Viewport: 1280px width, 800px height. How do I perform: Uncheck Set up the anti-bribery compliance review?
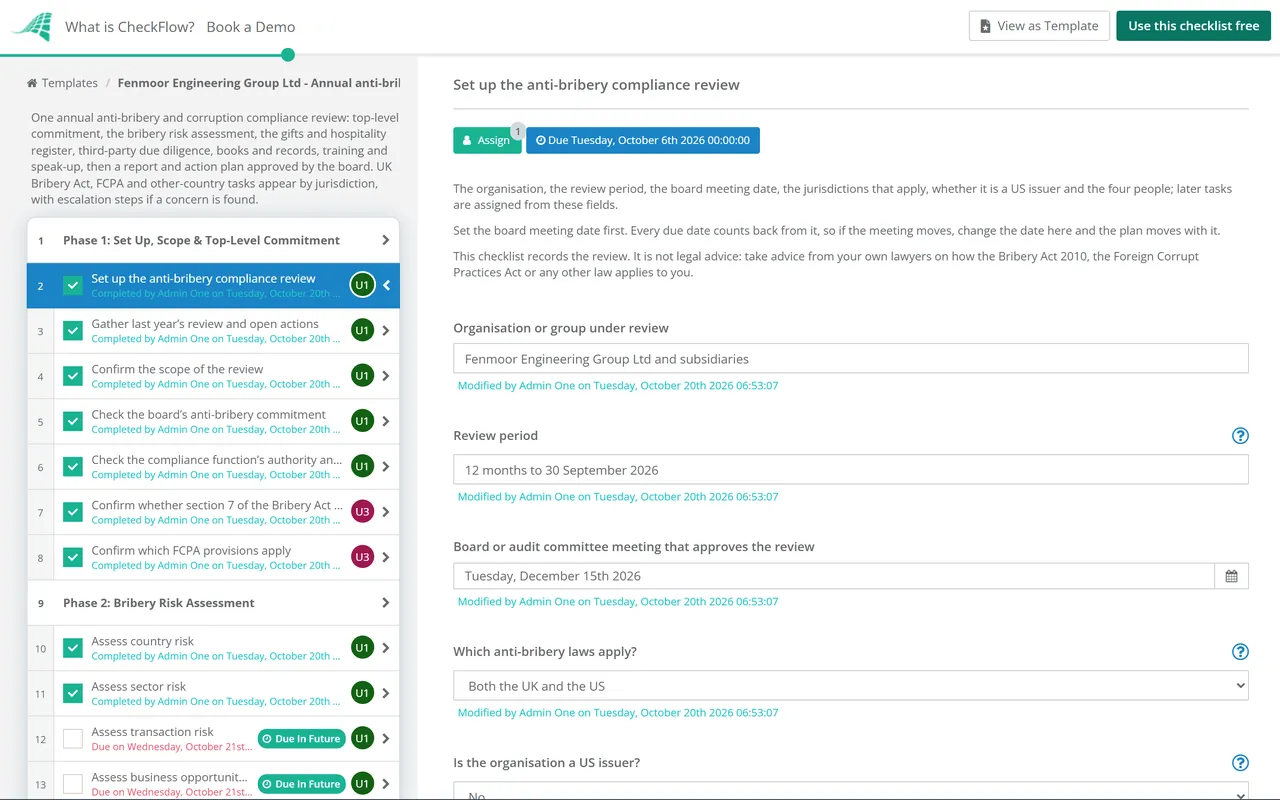[73, 286]
